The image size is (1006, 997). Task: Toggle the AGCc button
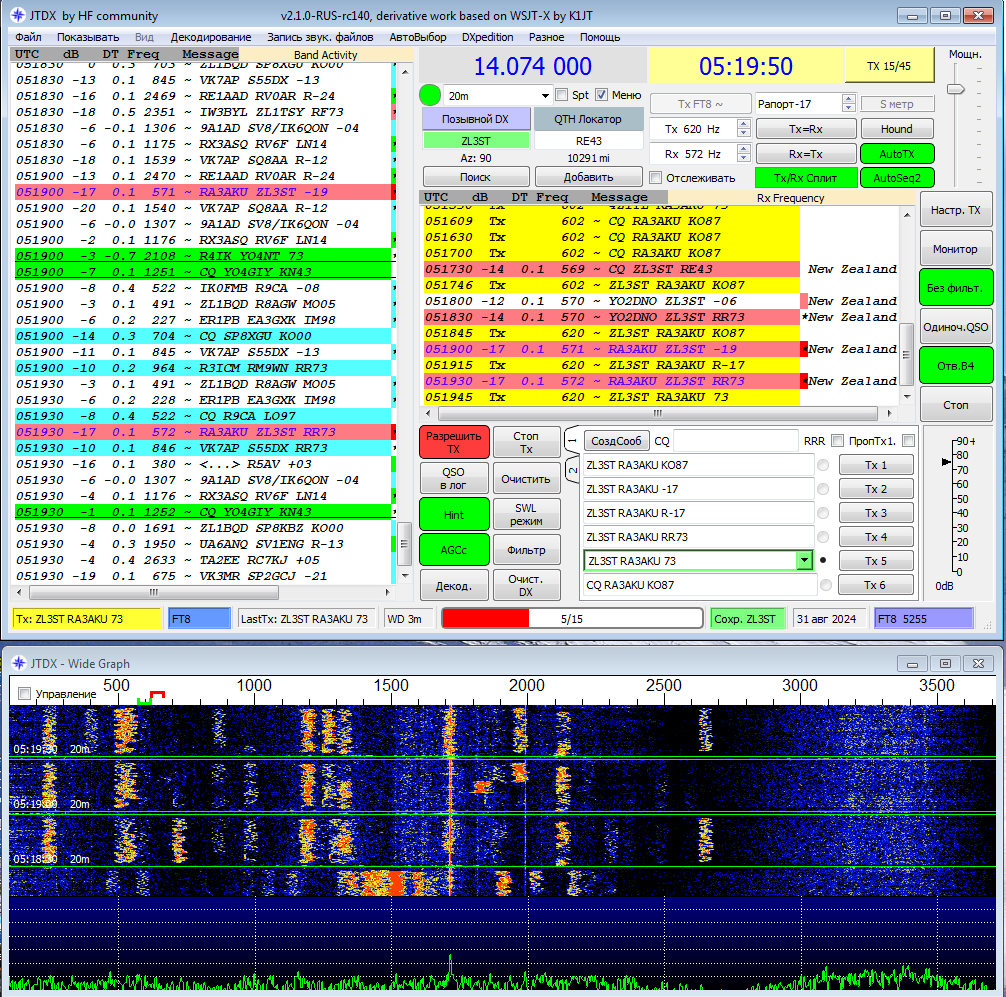(x=454, y=550)
